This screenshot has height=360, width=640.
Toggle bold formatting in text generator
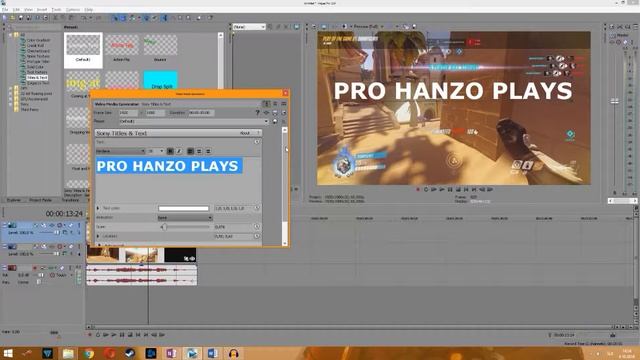(x=170, y=151)
